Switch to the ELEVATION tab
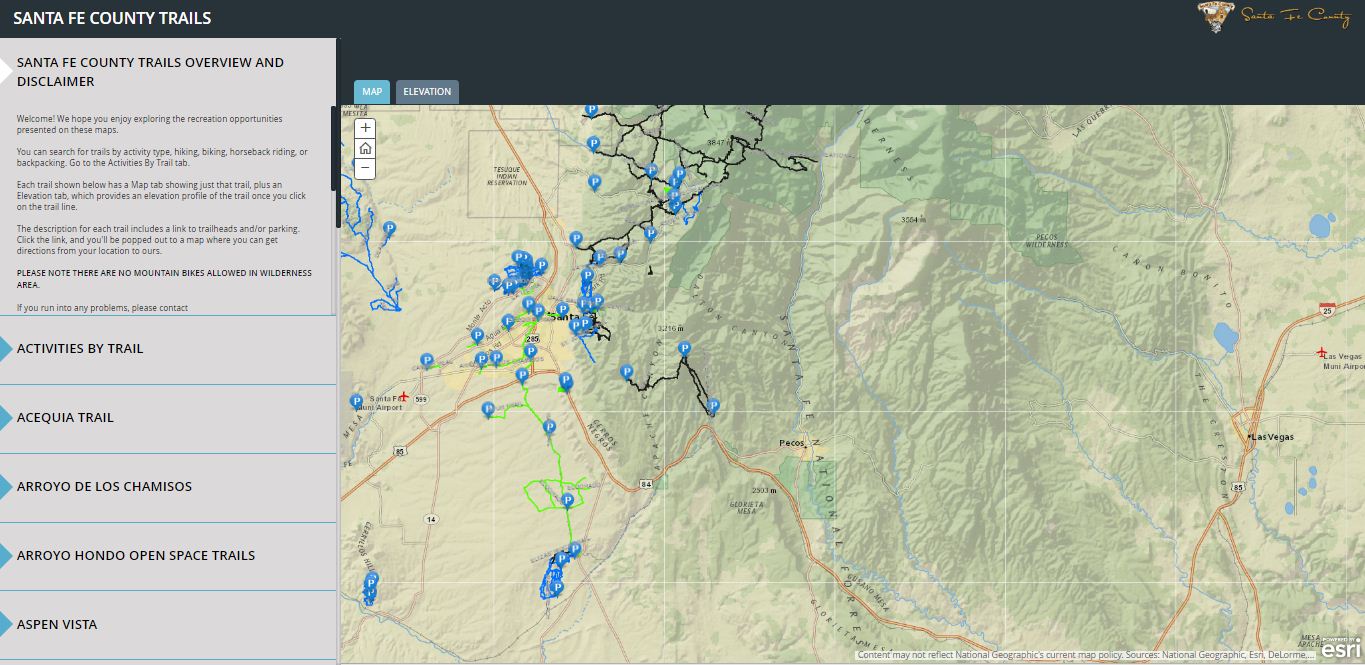 coord(427,91)
